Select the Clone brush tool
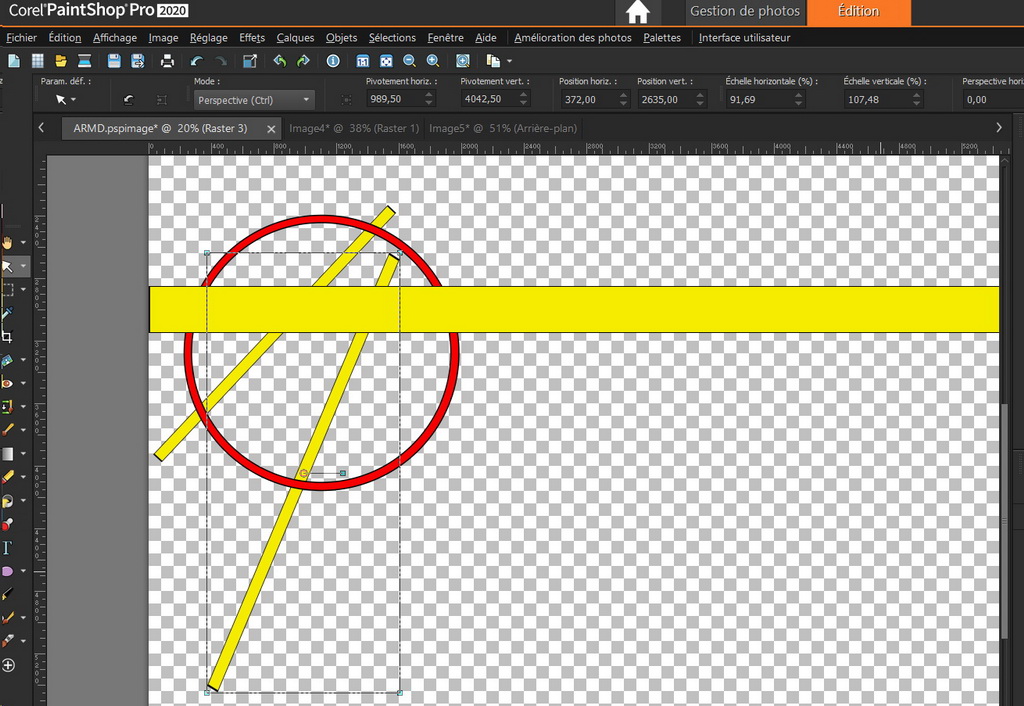The image size is (1024, 706). (x=7, y=407)
